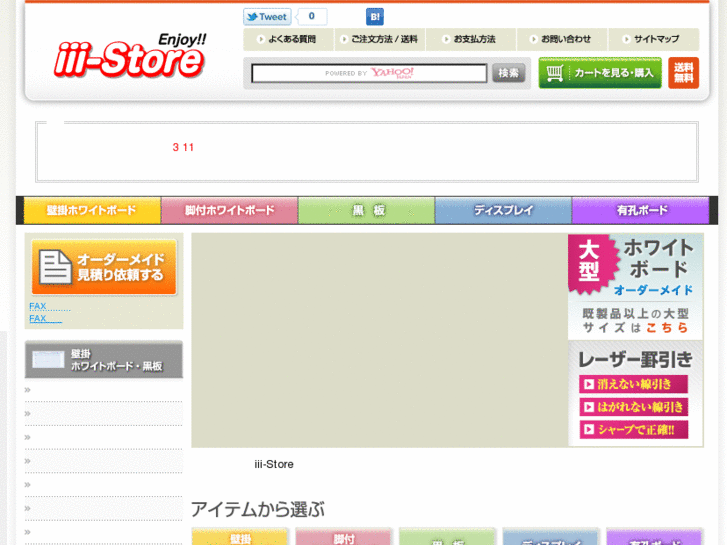Open ご注文方法 / 送料 page
The width and height of the screenshot is (727, 545).
click(379, 39)
